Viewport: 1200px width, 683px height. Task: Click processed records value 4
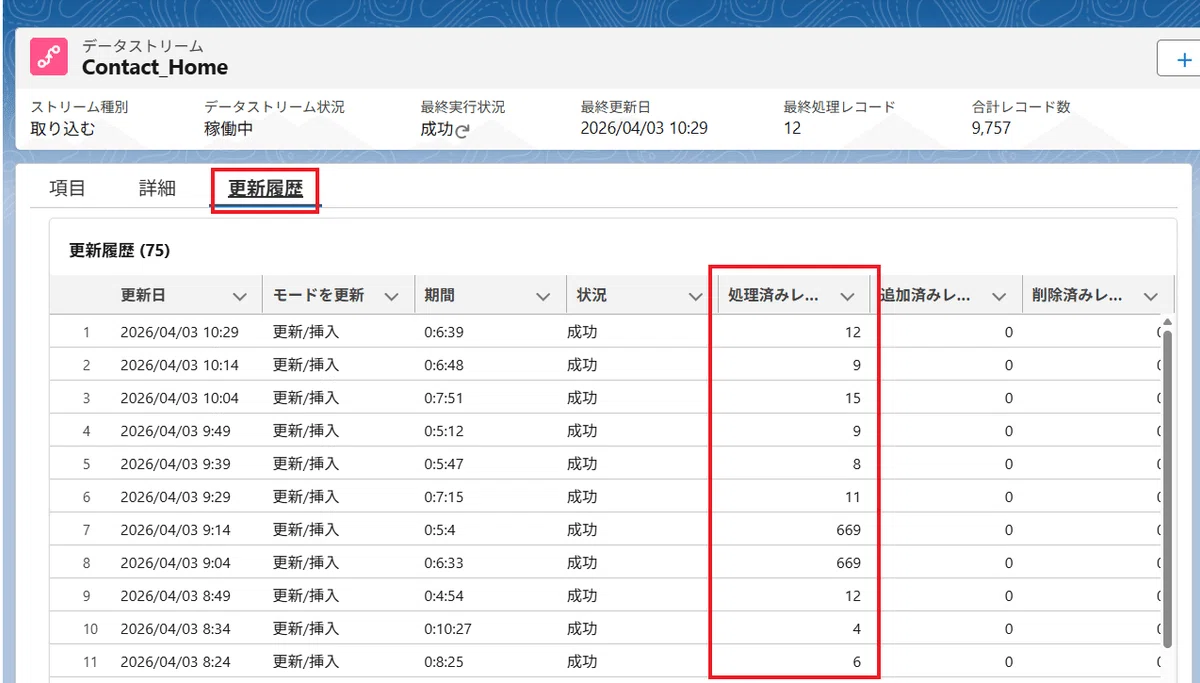point(857,629)
